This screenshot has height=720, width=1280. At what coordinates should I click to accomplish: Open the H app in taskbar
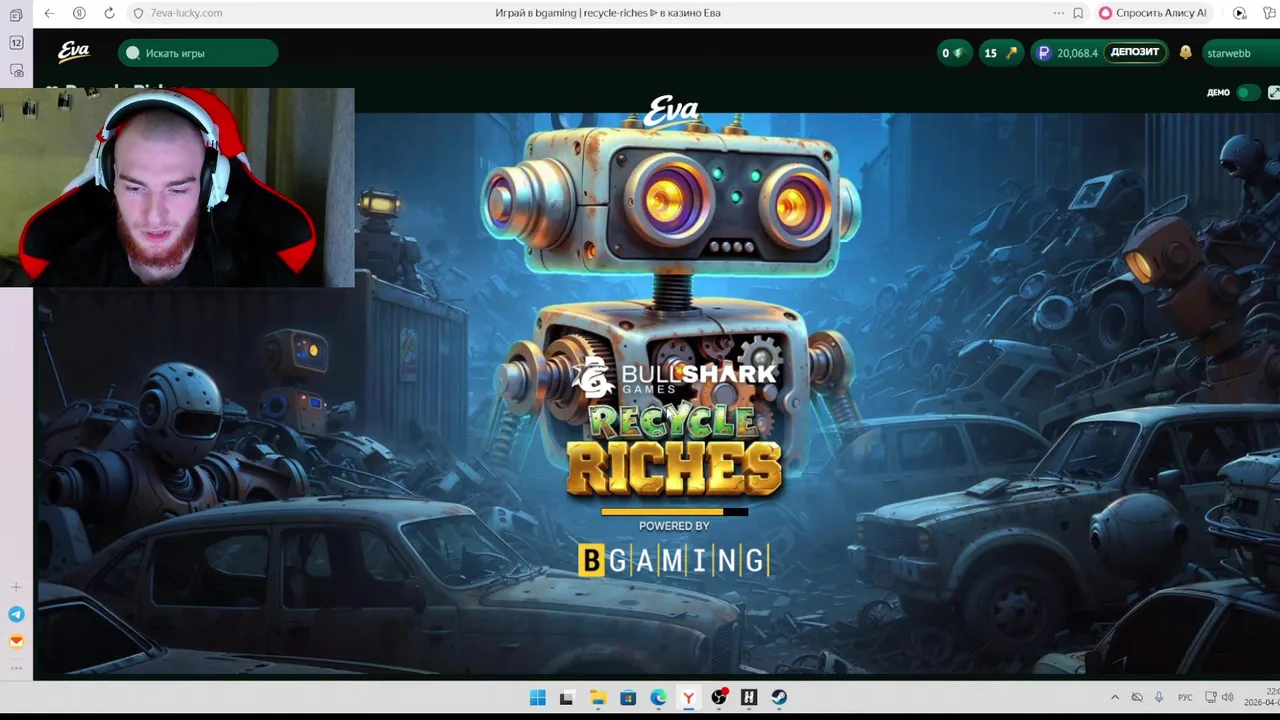748,697
